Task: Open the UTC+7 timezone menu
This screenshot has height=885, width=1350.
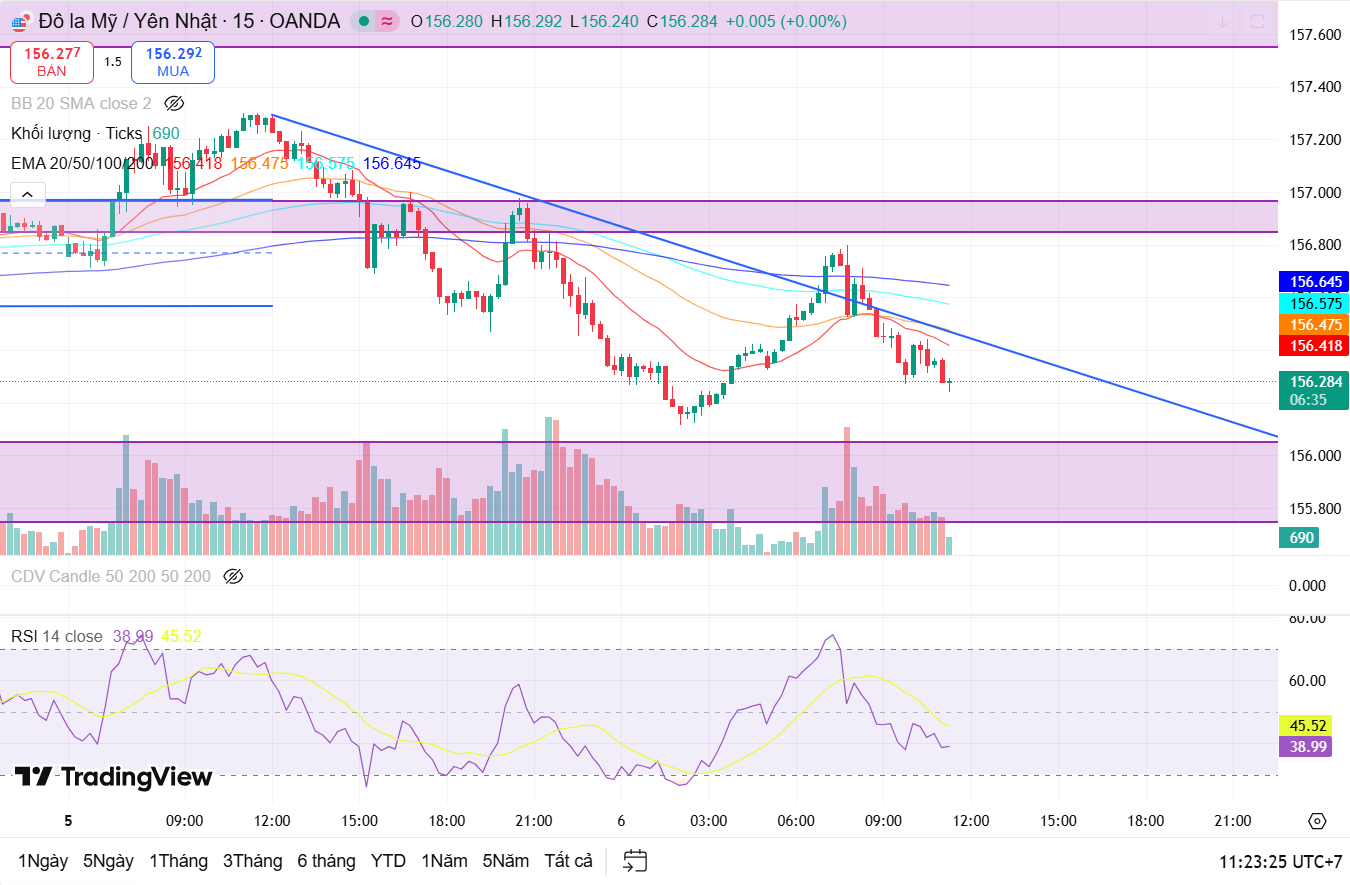Action: point(1280,861)
